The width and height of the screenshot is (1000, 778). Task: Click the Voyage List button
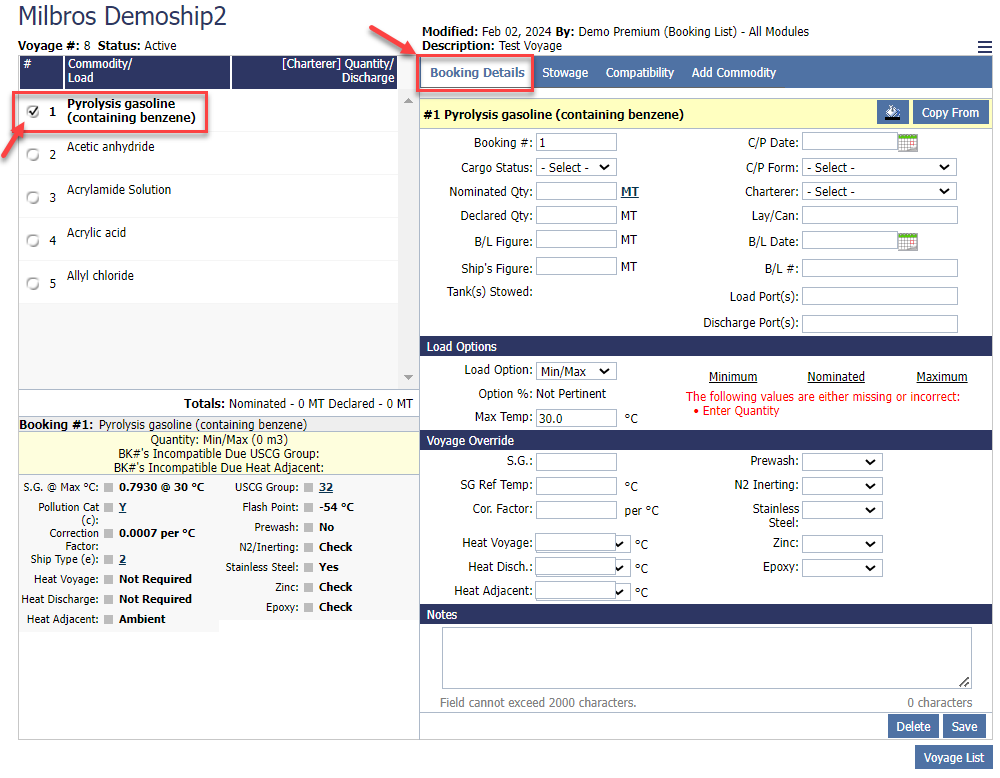click(953, 758)
